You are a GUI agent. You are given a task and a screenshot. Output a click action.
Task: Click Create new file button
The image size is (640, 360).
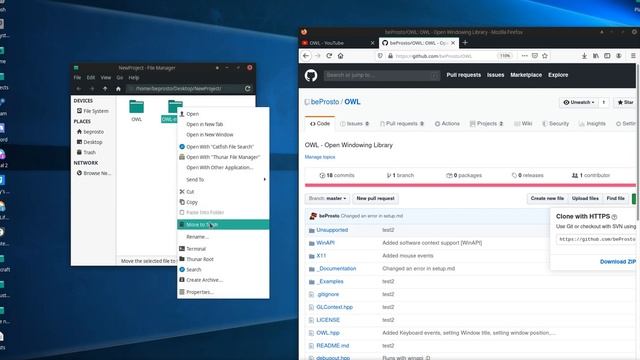[x=547, y=198]
